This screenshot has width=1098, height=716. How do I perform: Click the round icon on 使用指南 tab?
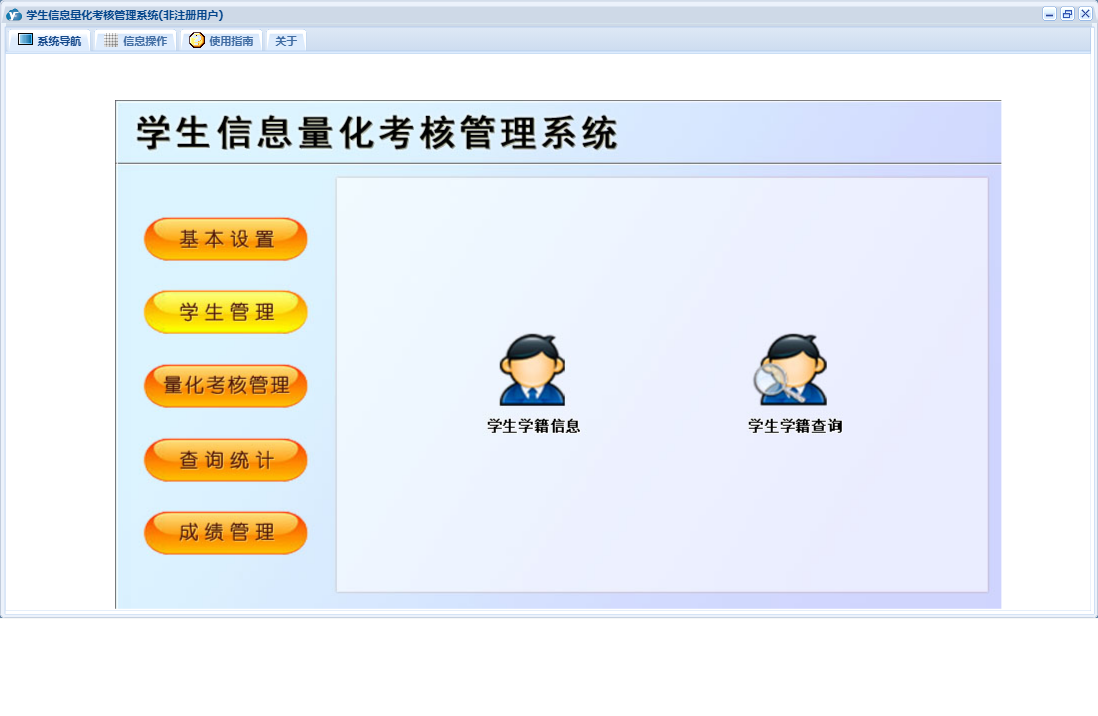(x=197, y=40)
